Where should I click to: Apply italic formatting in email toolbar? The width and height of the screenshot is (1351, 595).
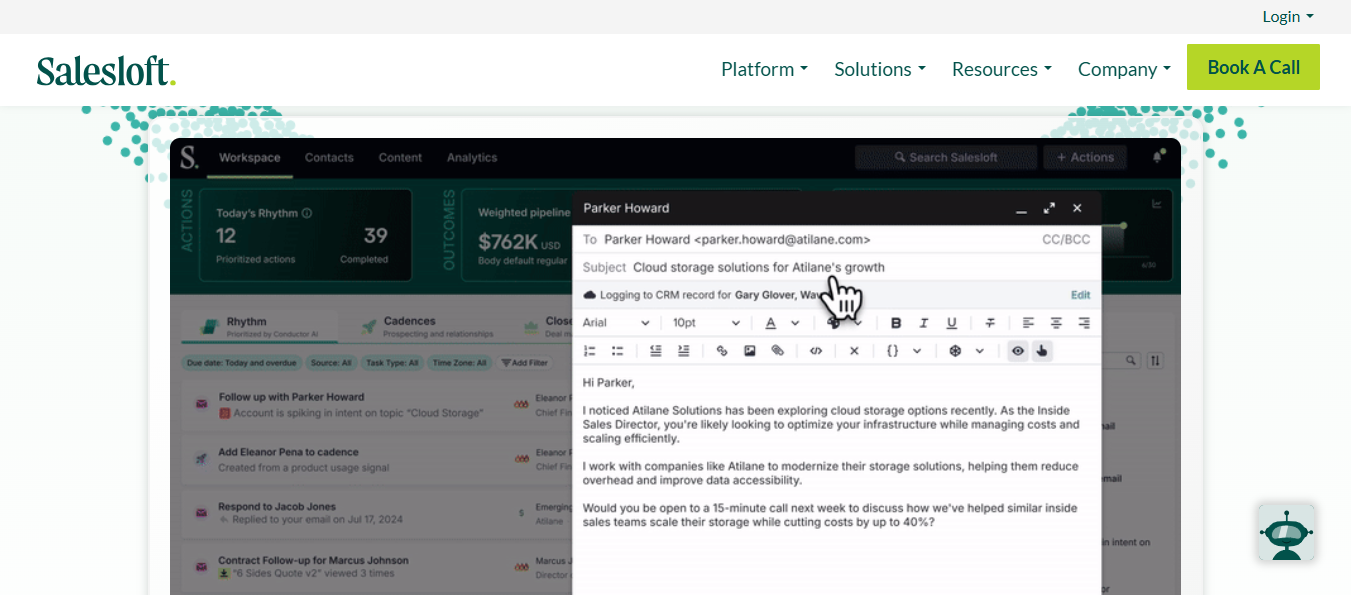click(x=924, y=323)
